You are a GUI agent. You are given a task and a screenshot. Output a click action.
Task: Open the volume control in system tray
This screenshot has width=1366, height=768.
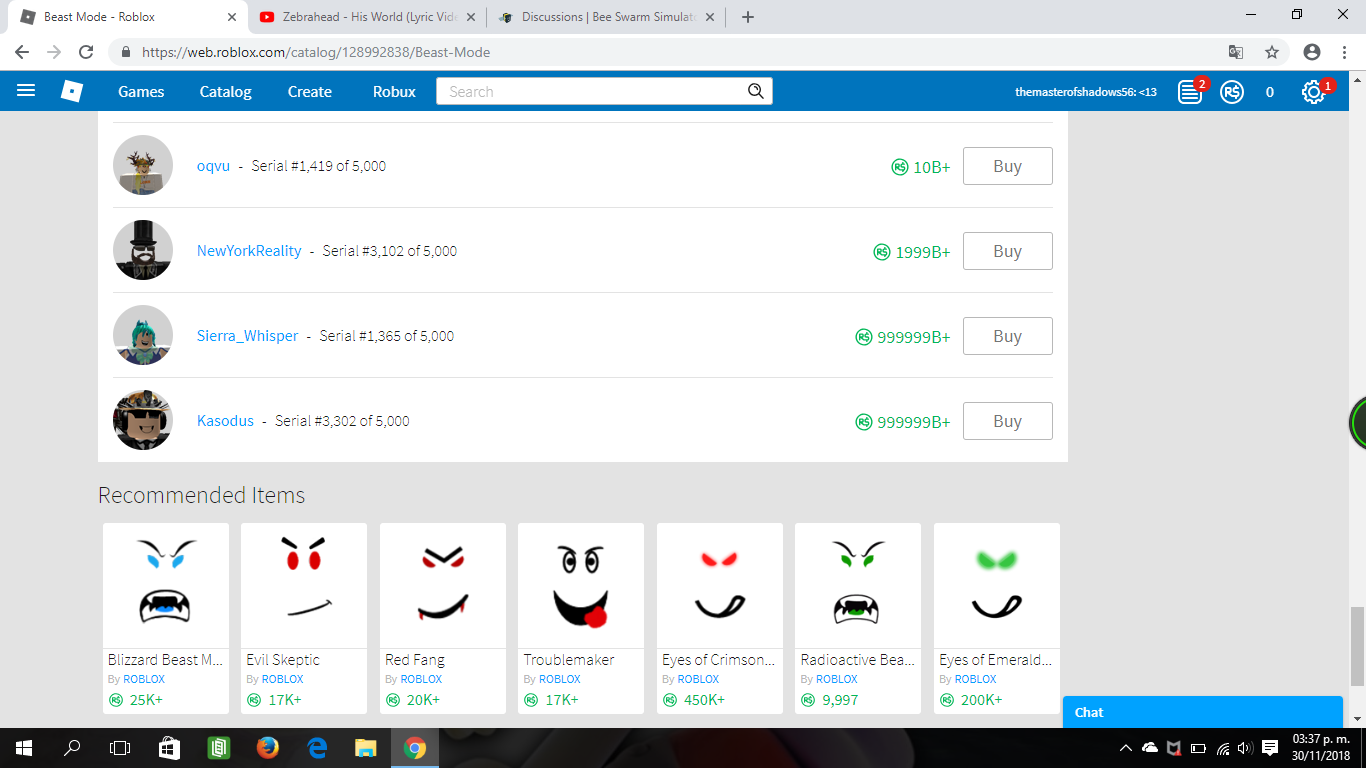coord(1245,748)
